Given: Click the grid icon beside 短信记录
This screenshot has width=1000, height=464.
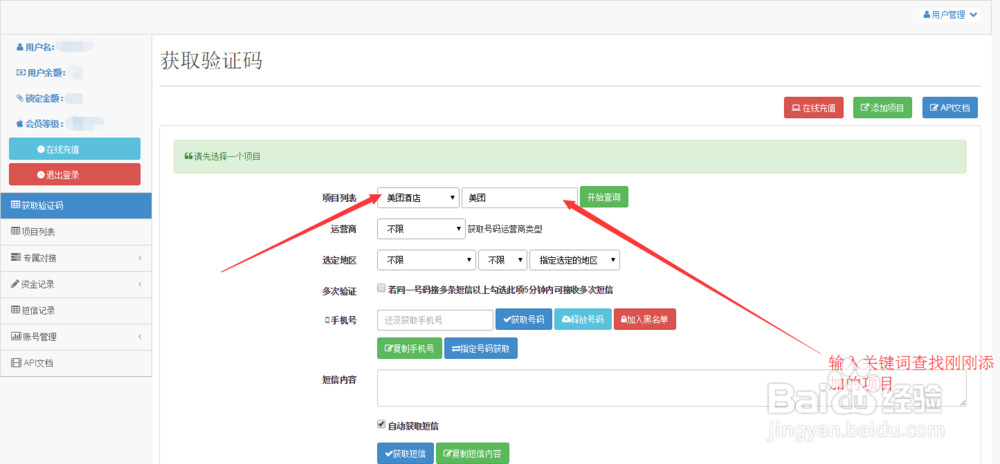Looking at the screenshot, I should (16, 310).
